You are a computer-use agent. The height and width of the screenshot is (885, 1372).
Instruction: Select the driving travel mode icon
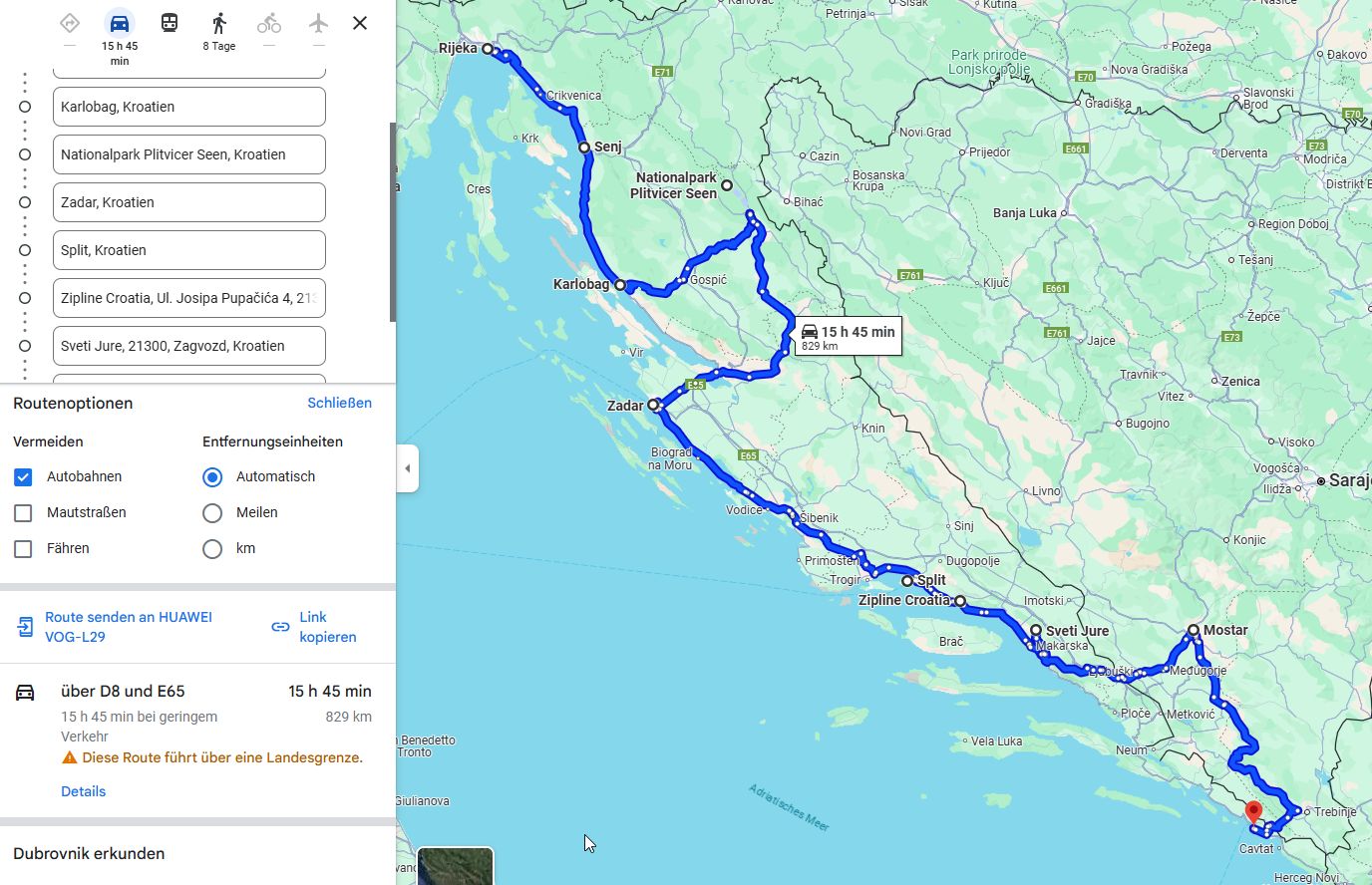click(119, 25)
